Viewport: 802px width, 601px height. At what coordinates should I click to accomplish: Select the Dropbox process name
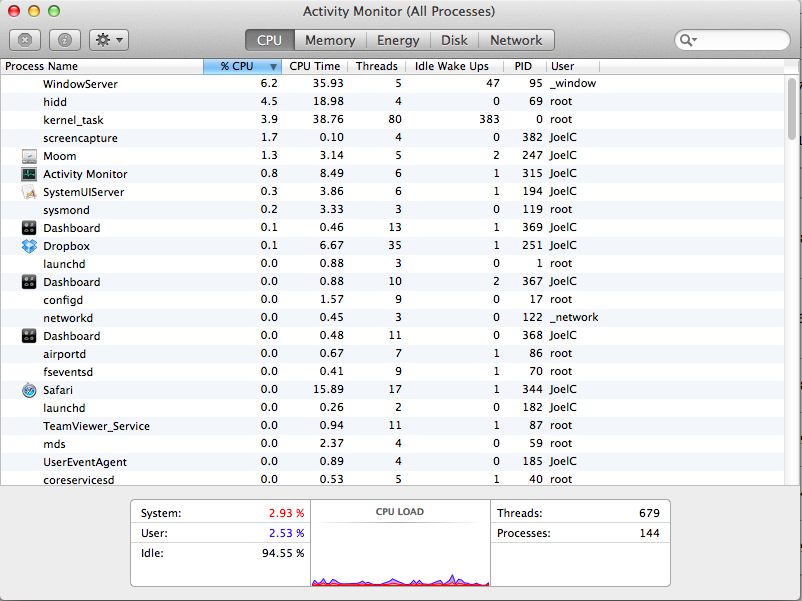(x=66, y=246)
